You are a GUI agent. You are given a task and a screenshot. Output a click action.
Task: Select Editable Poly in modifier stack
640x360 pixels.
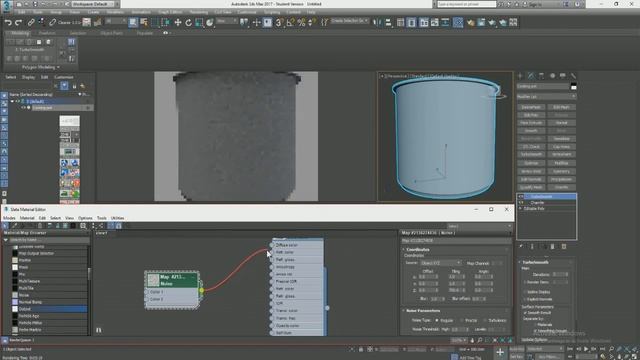[x=534, y=209]
